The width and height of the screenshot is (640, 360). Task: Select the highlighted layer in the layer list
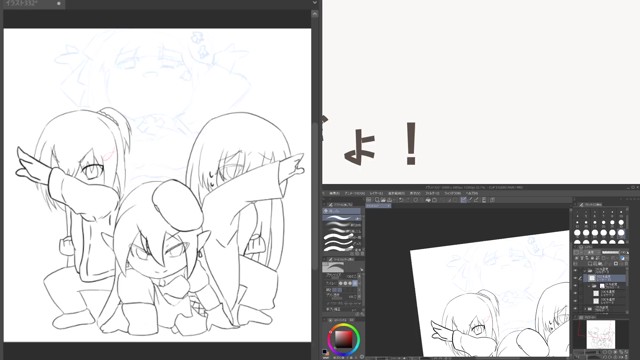point(606,278)
